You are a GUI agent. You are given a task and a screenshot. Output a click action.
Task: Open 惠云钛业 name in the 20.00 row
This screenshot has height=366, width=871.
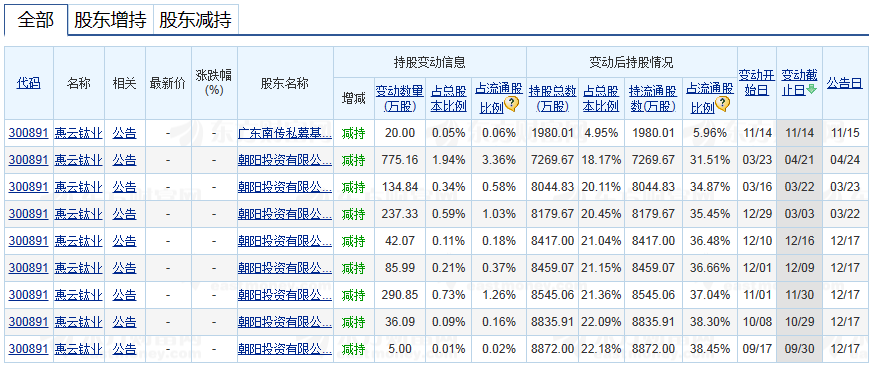pos(79,133)
